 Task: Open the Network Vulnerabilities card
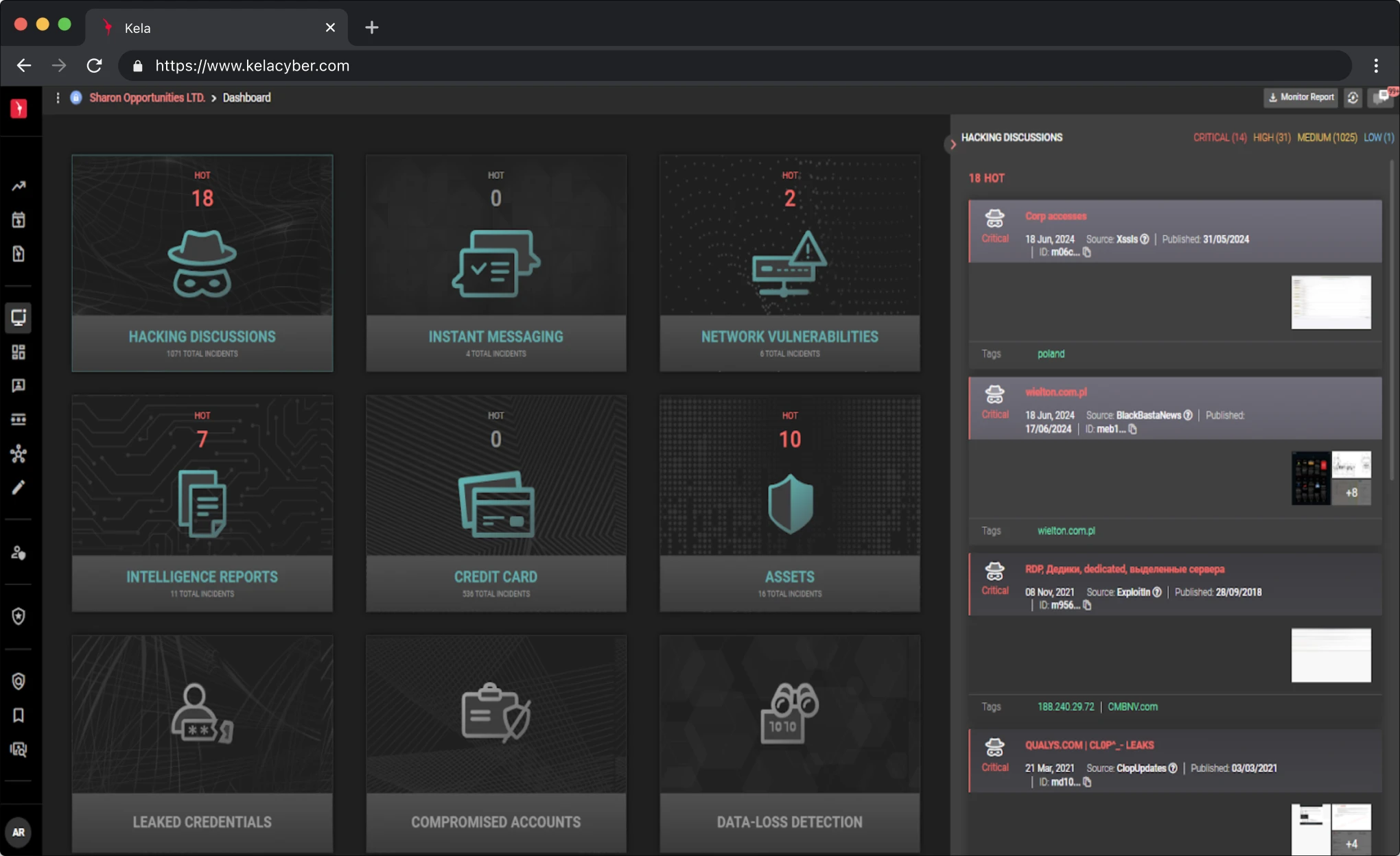790,263
